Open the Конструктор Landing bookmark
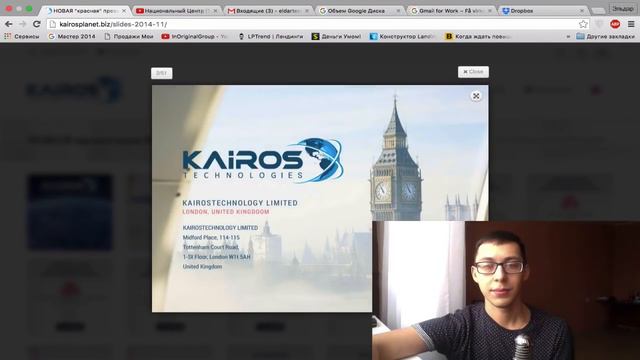640x360 pixels. pos(402,37)
